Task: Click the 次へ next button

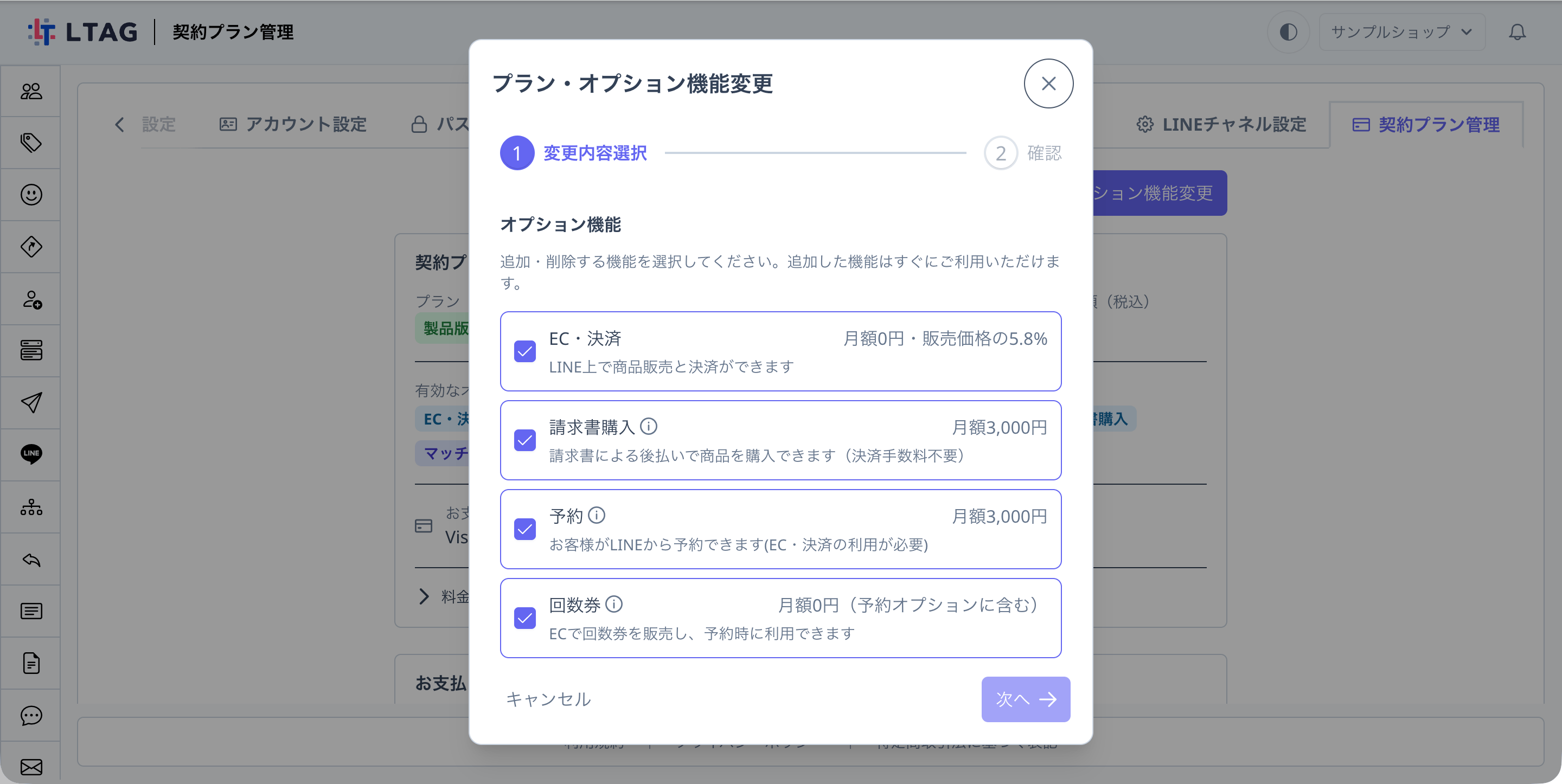Action: (x=1026, y=699)
